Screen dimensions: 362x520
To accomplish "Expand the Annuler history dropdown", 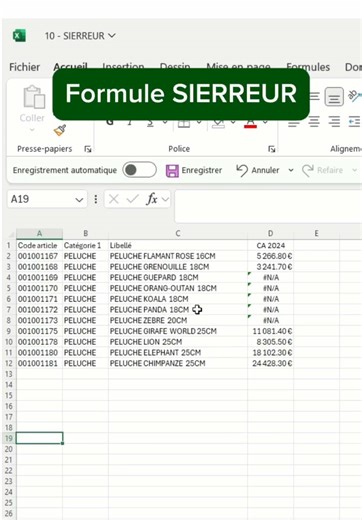I will [x=291, y=170].
